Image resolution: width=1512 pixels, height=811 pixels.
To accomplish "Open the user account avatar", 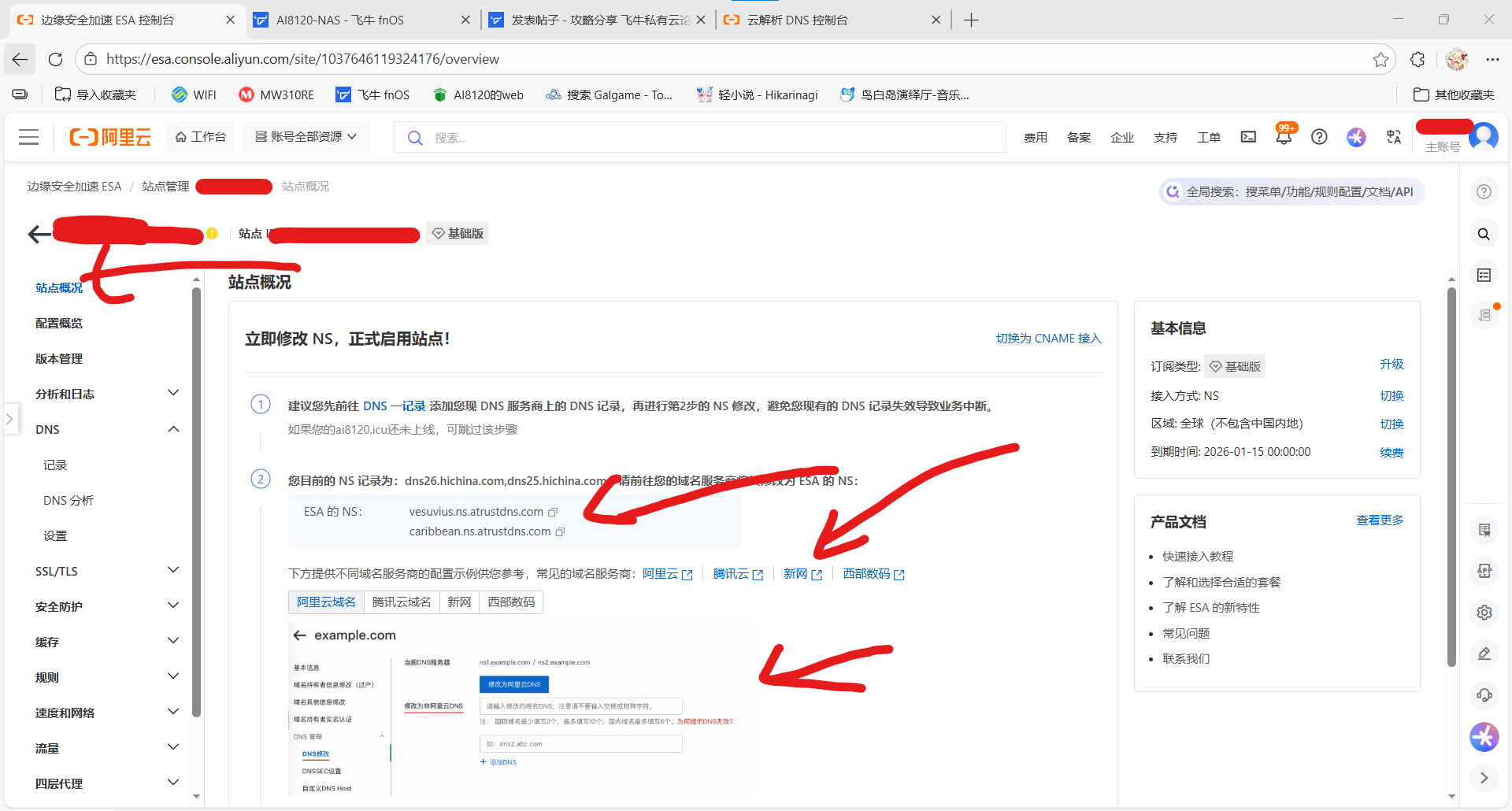I will point(1484,137).
